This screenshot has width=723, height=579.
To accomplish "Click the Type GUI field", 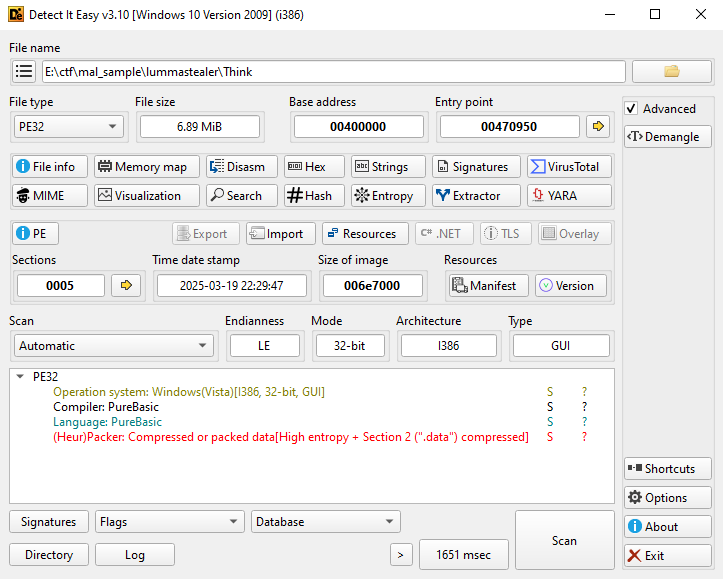I will (561, 345).
